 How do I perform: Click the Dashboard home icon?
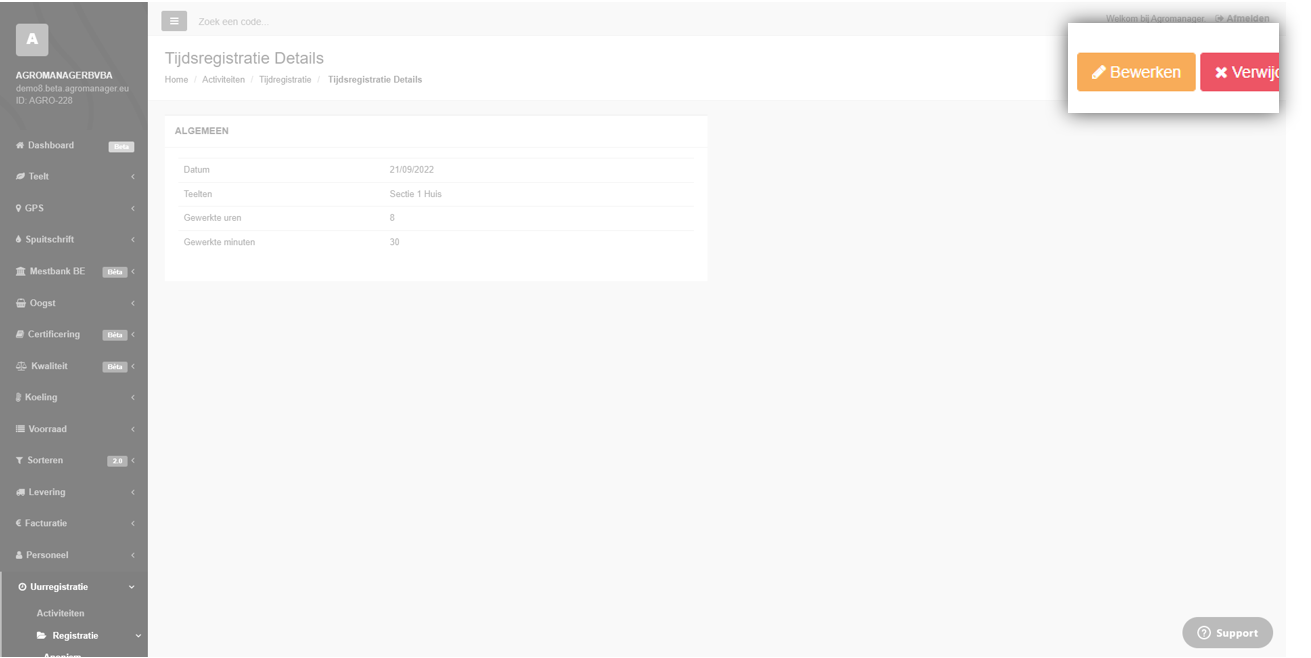(20, 146)
